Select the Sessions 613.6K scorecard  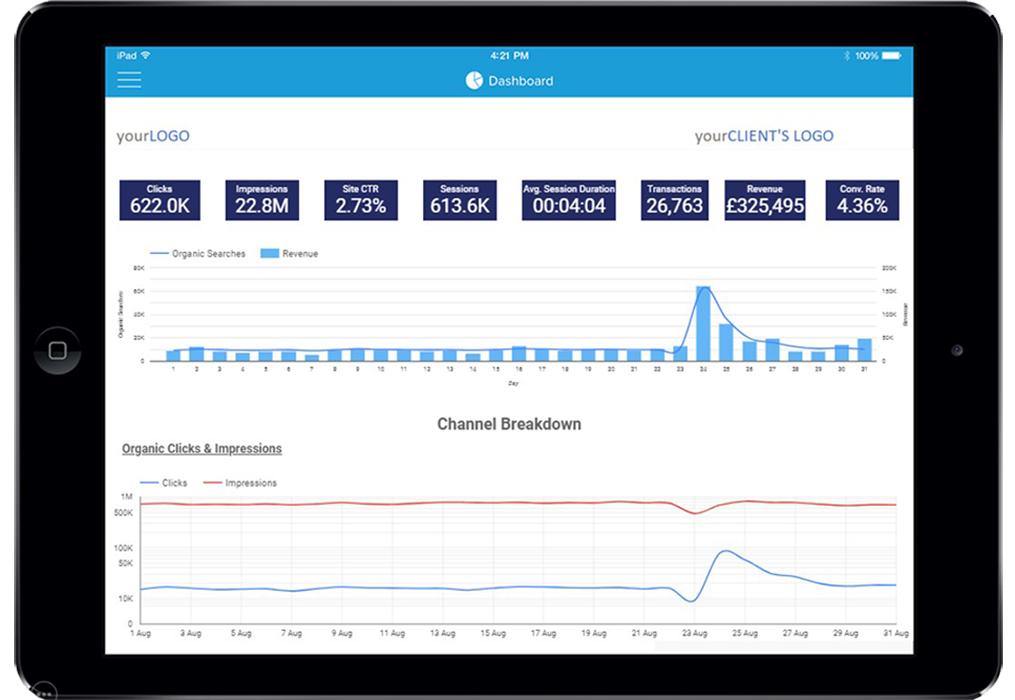point(460,200)
